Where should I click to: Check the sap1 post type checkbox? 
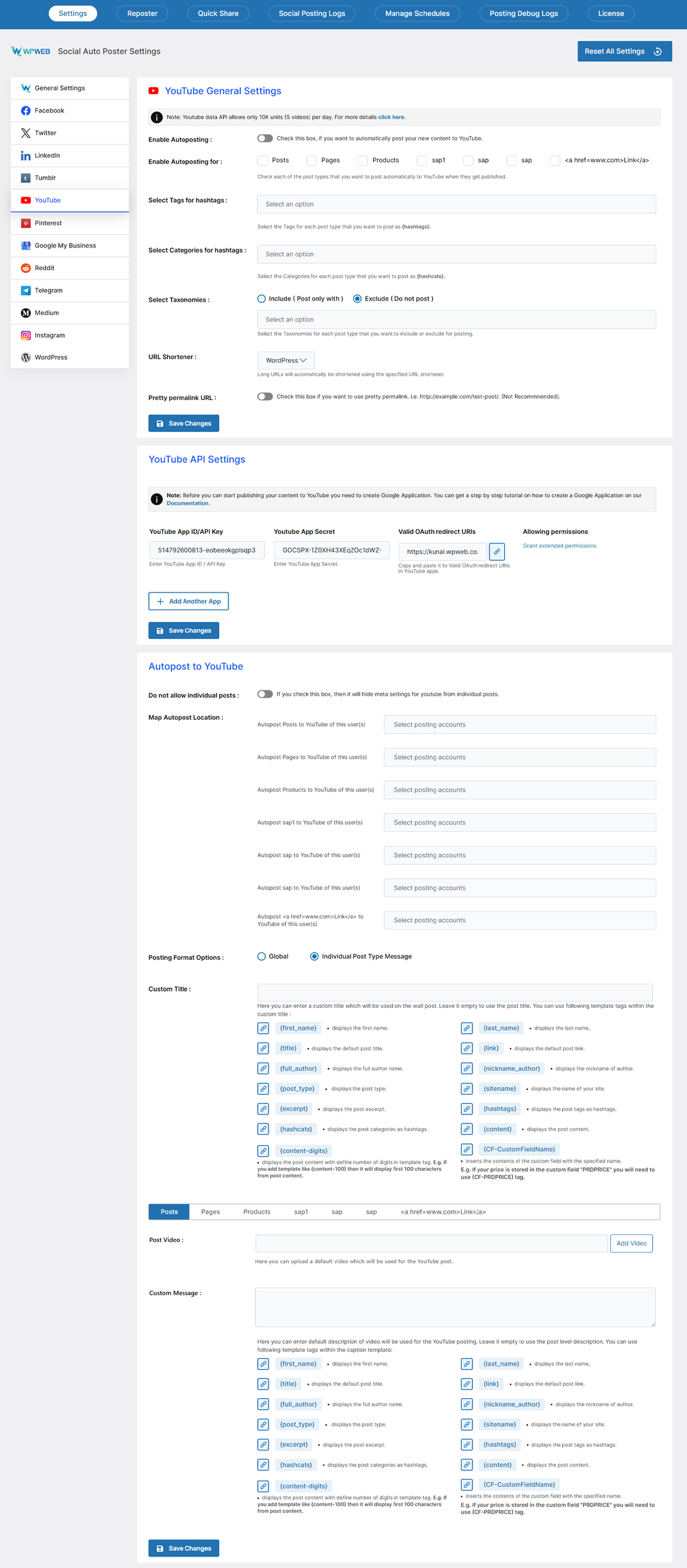pyautogui.click(x=422, y=160)
